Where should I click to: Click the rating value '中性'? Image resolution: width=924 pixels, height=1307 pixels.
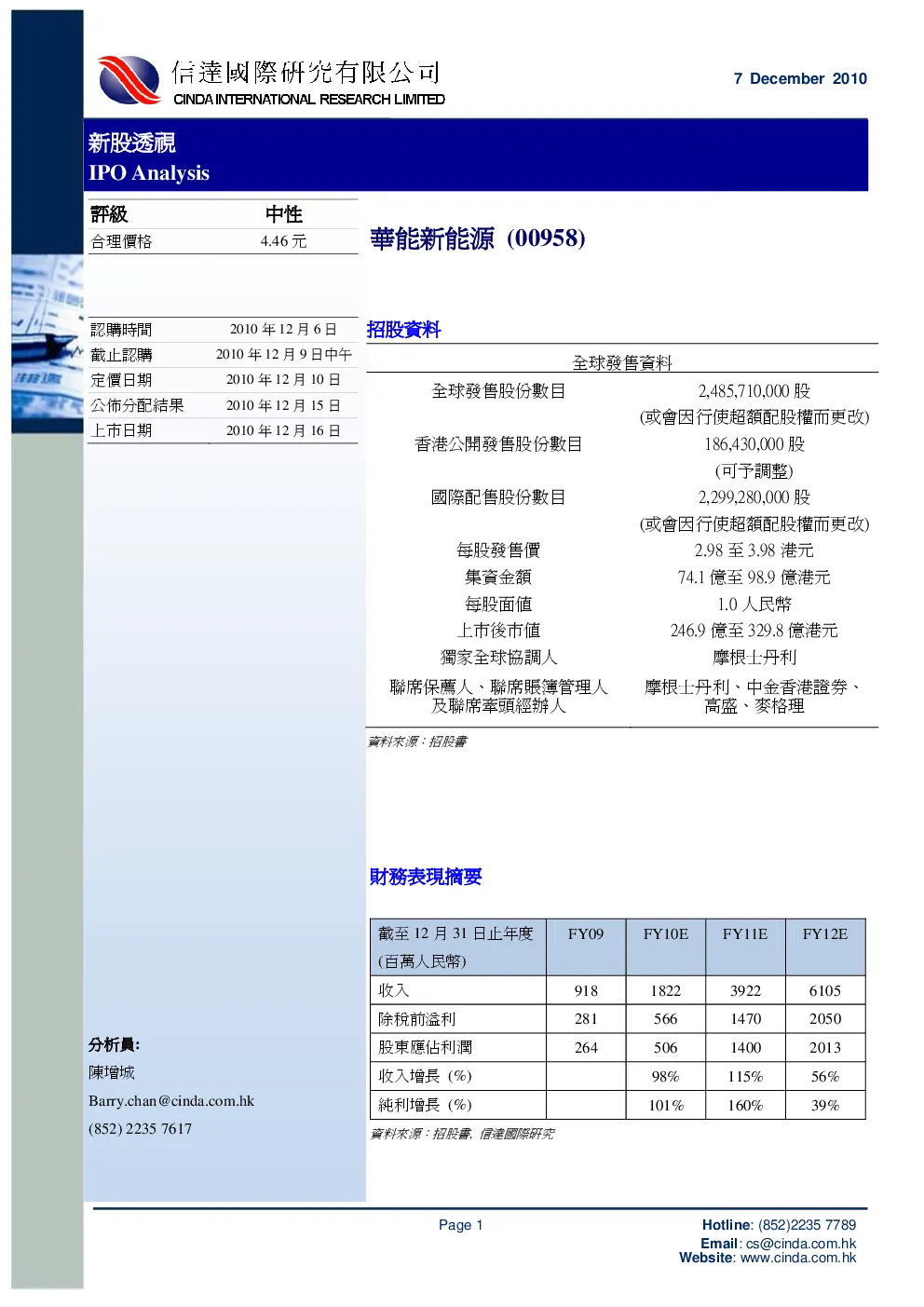(284, 214)
